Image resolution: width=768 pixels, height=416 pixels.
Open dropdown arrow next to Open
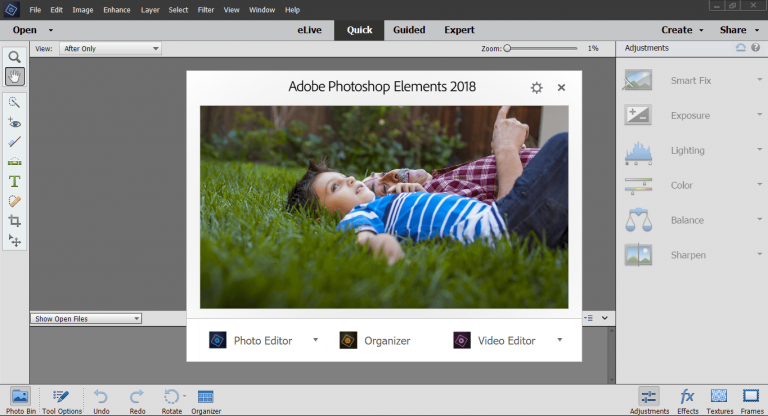coord(50,30)
